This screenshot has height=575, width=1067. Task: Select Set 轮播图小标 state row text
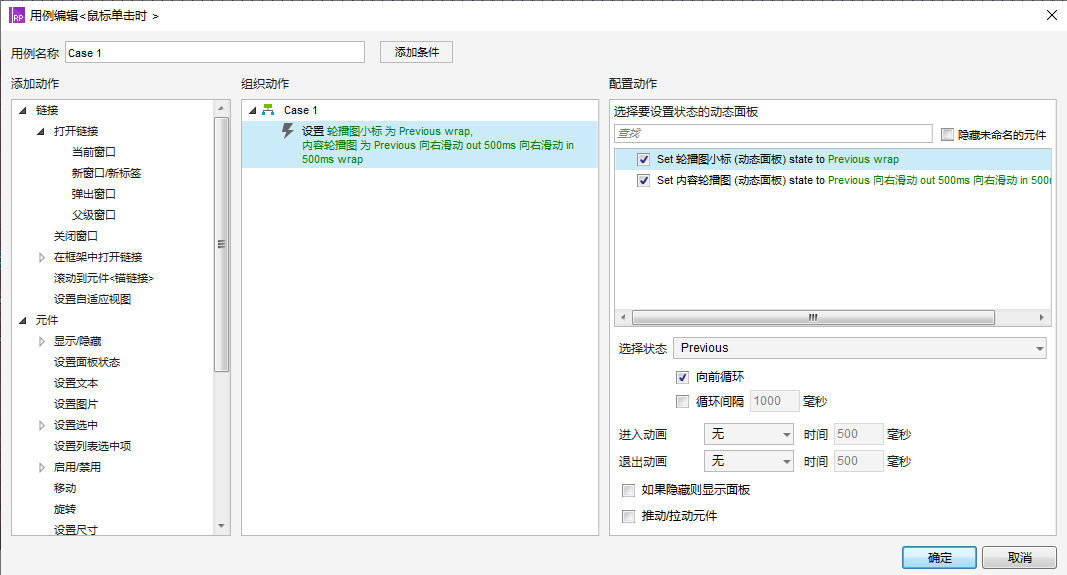[x=778, y=159]
